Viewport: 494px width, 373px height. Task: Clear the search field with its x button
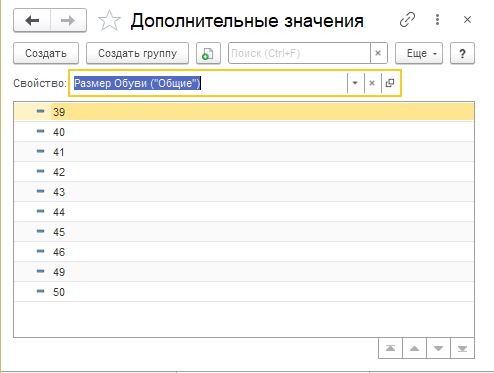[378, 53]
